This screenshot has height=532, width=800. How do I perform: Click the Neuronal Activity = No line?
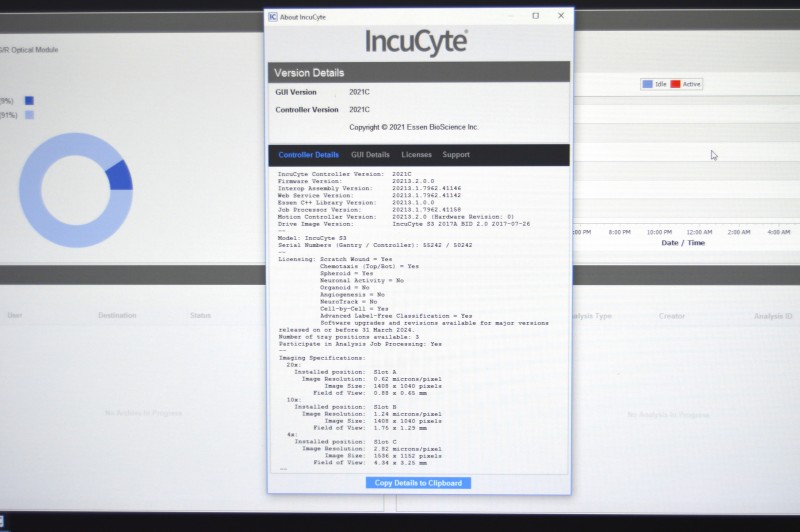(x=362, y=281)
